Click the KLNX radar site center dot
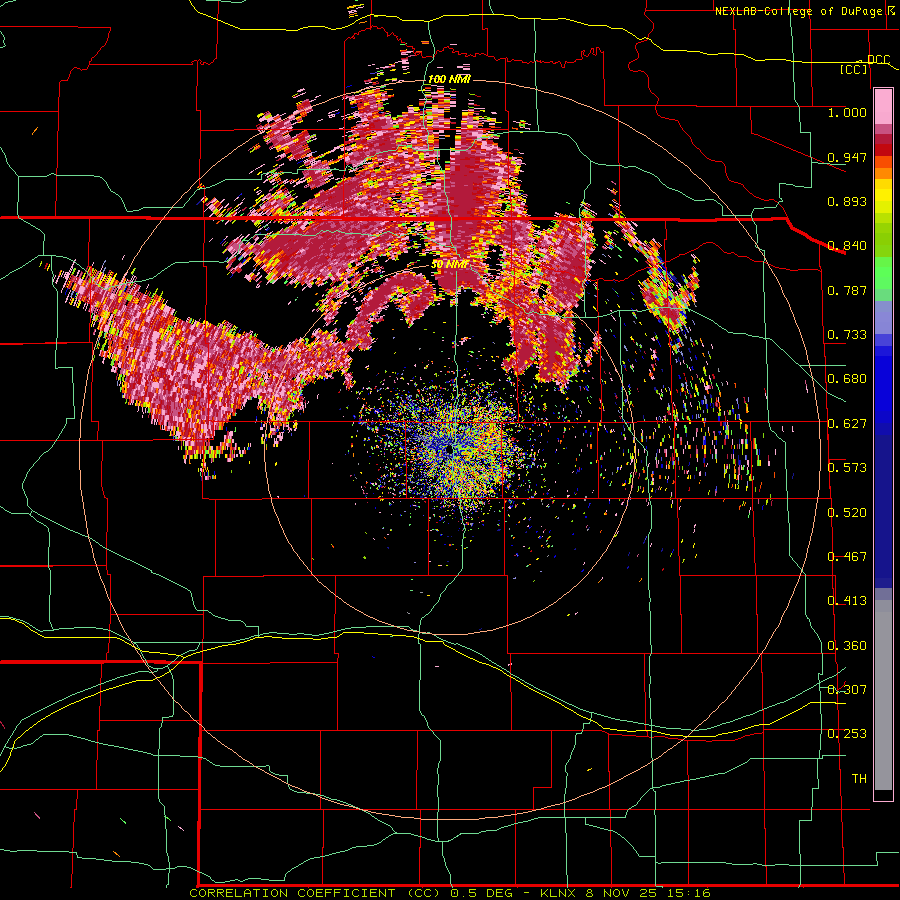This screenshot has height=900, width=900. click(448, 450)
